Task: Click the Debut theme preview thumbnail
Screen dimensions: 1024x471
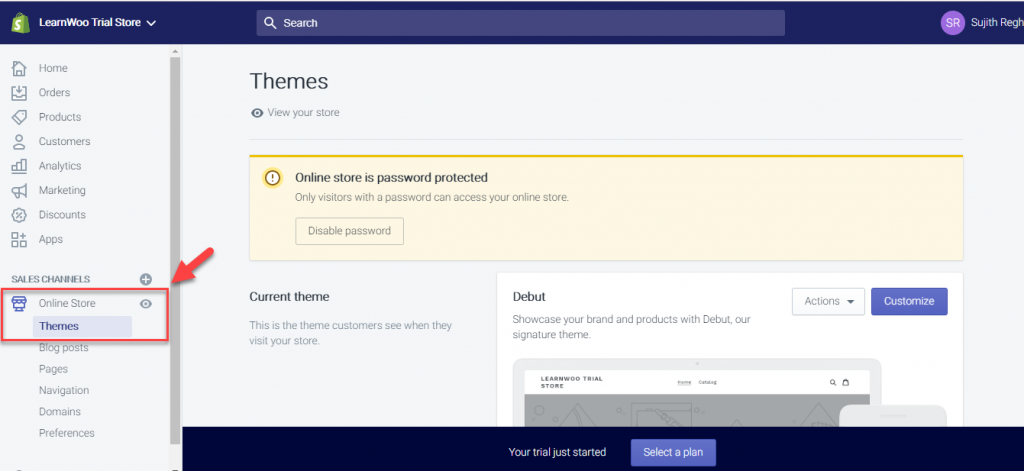Action: click(697, 393)
